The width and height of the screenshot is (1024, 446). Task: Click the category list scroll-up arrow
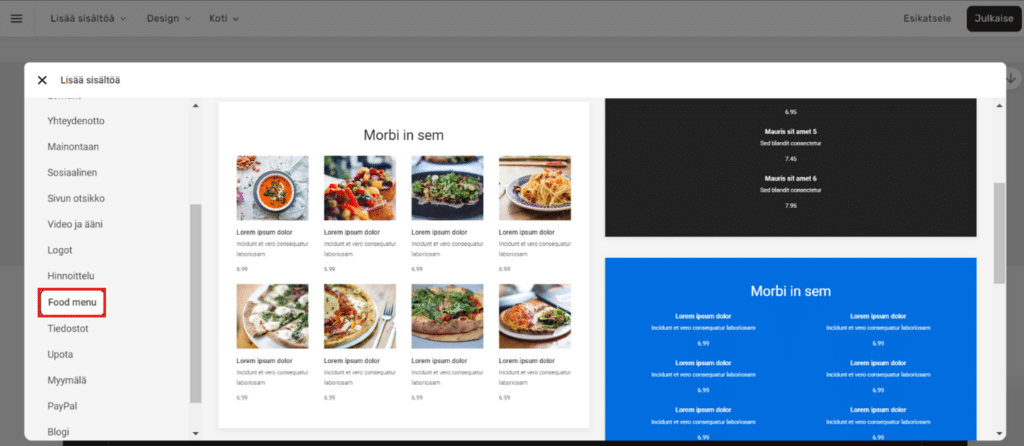coord(195,106)
